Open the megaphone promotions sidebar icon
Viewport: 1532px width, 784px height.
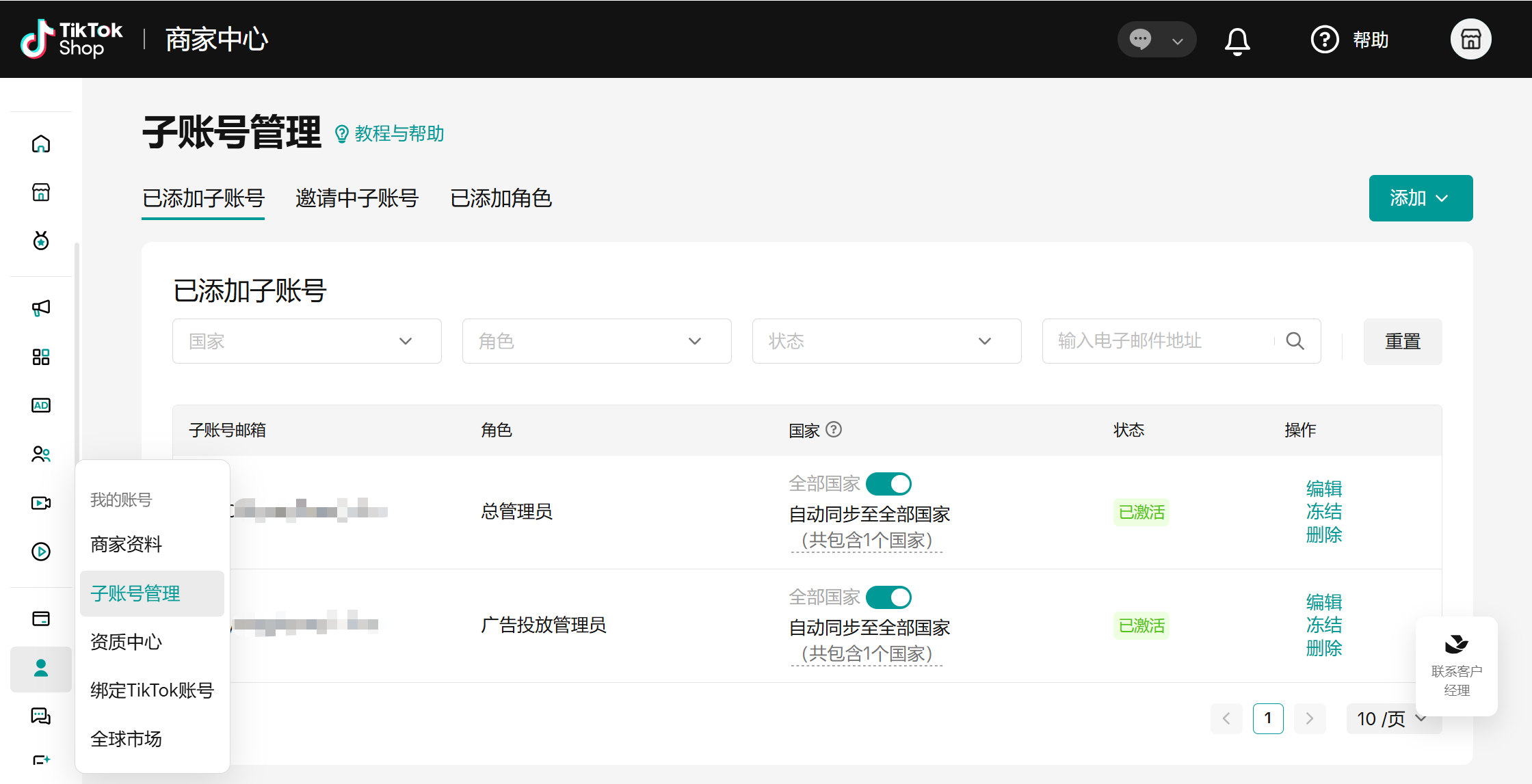click(41, 308)
